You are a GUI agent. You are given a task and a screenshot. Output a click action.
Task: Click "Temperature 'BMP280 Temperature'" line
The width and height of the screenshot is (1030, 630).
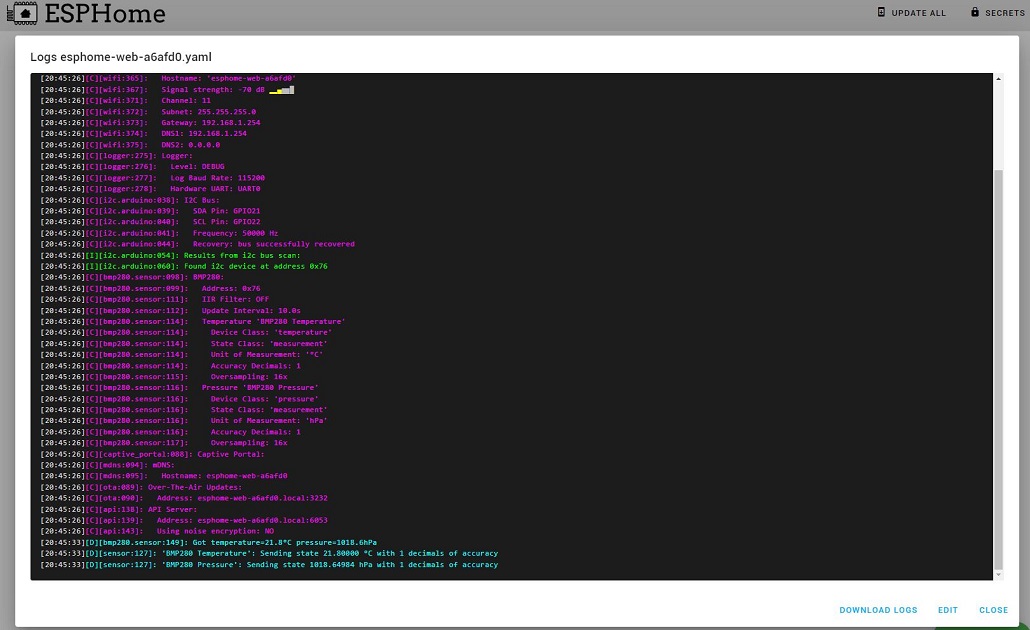click(193, 322)
